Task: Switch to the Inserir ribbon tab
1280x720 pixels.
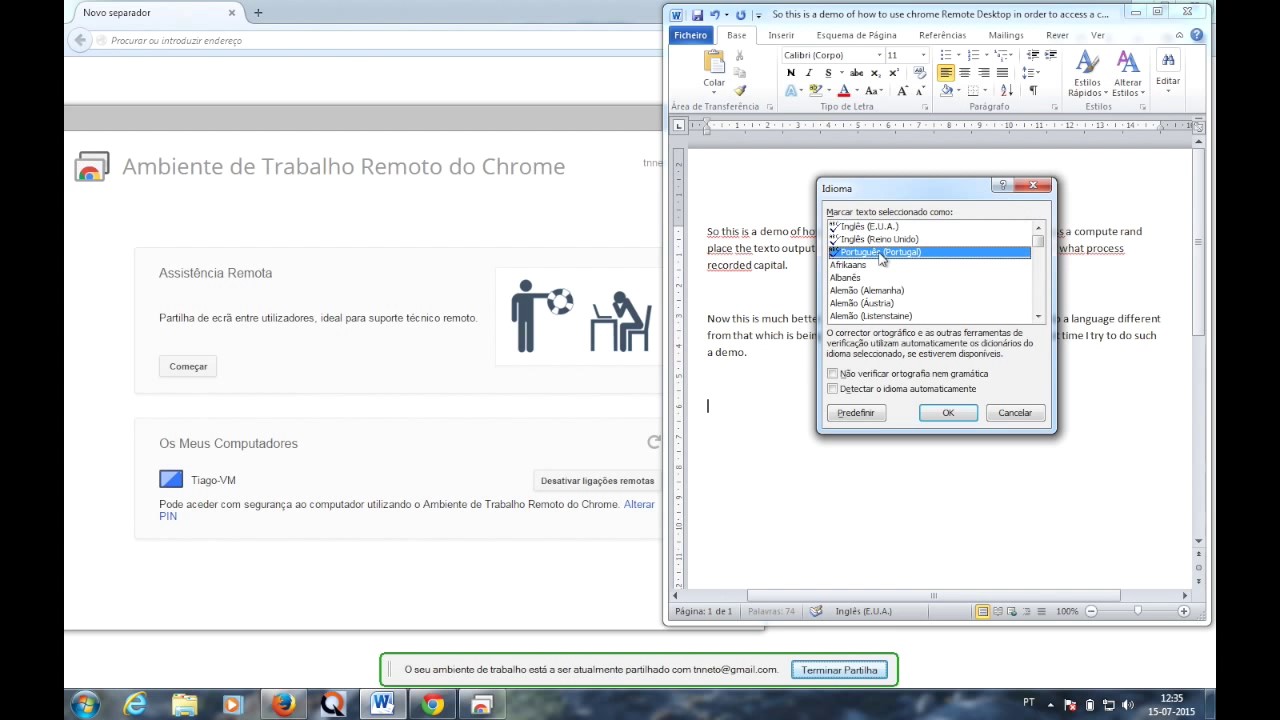Action: click(x=781, y=35)
